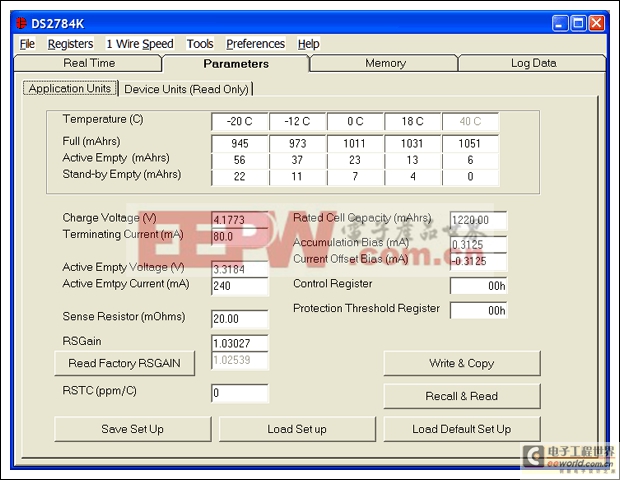The width and height of the screenshot is (620, 480).
Task: Edit the Active Empty value 6
Action: [x=470, y=160]
